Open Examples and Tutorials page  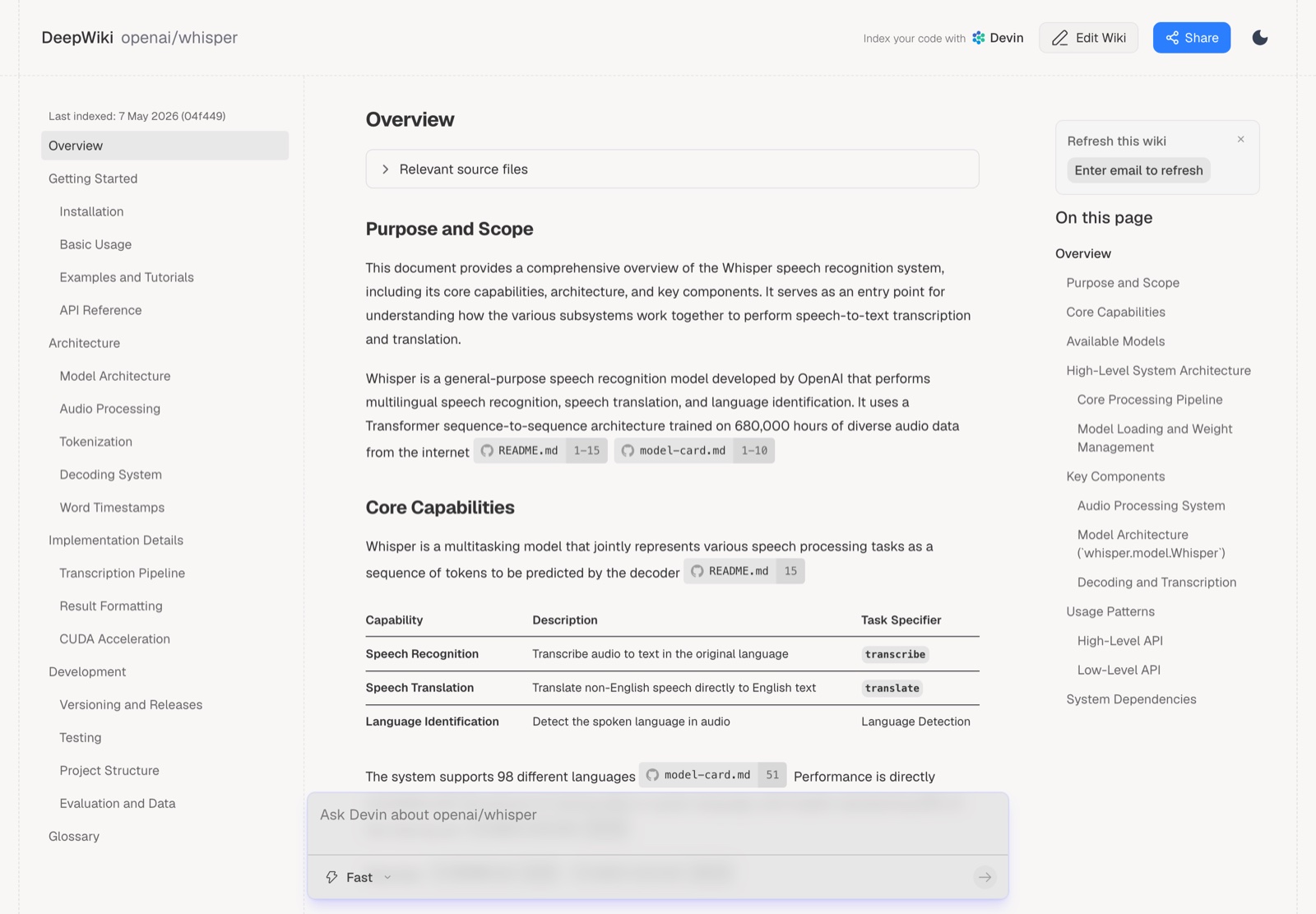click(x=127, y=277)
